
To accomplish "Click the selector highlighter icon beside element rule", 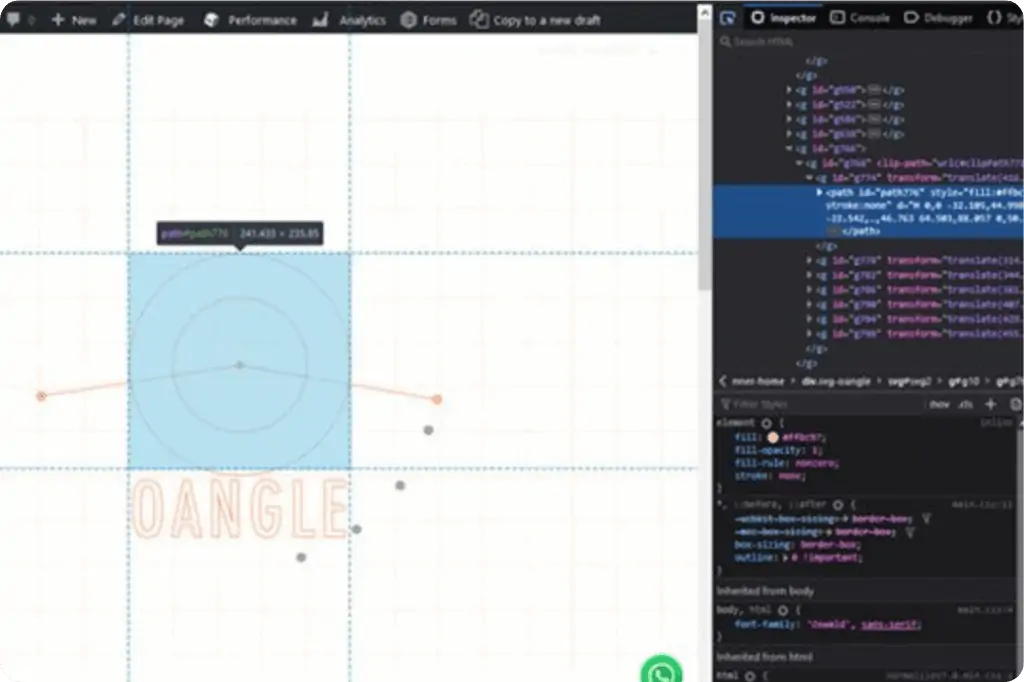I will [x=767, y=423].
